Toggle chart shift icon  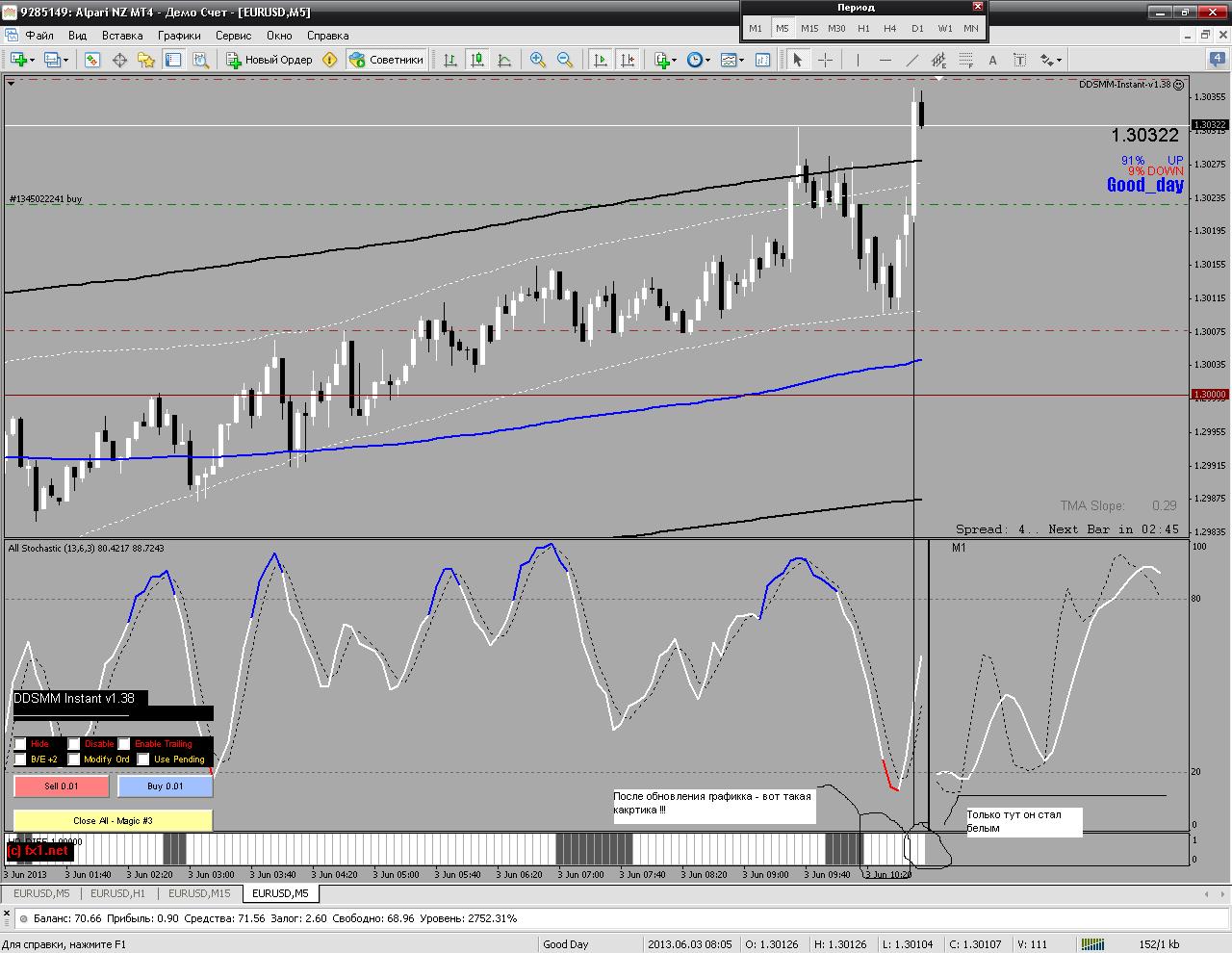(628, 60)
